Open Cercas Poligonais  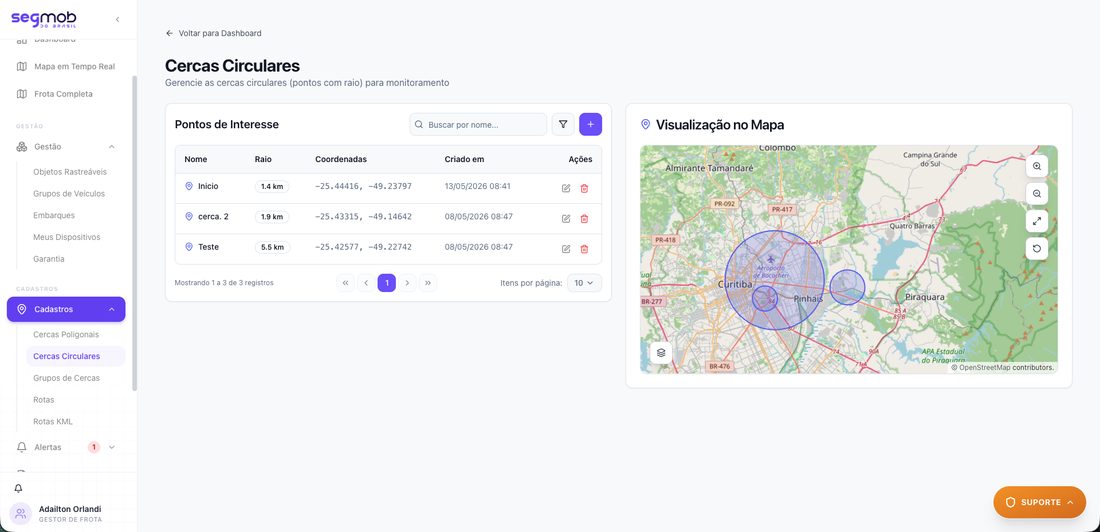click(x=66, y=335)
